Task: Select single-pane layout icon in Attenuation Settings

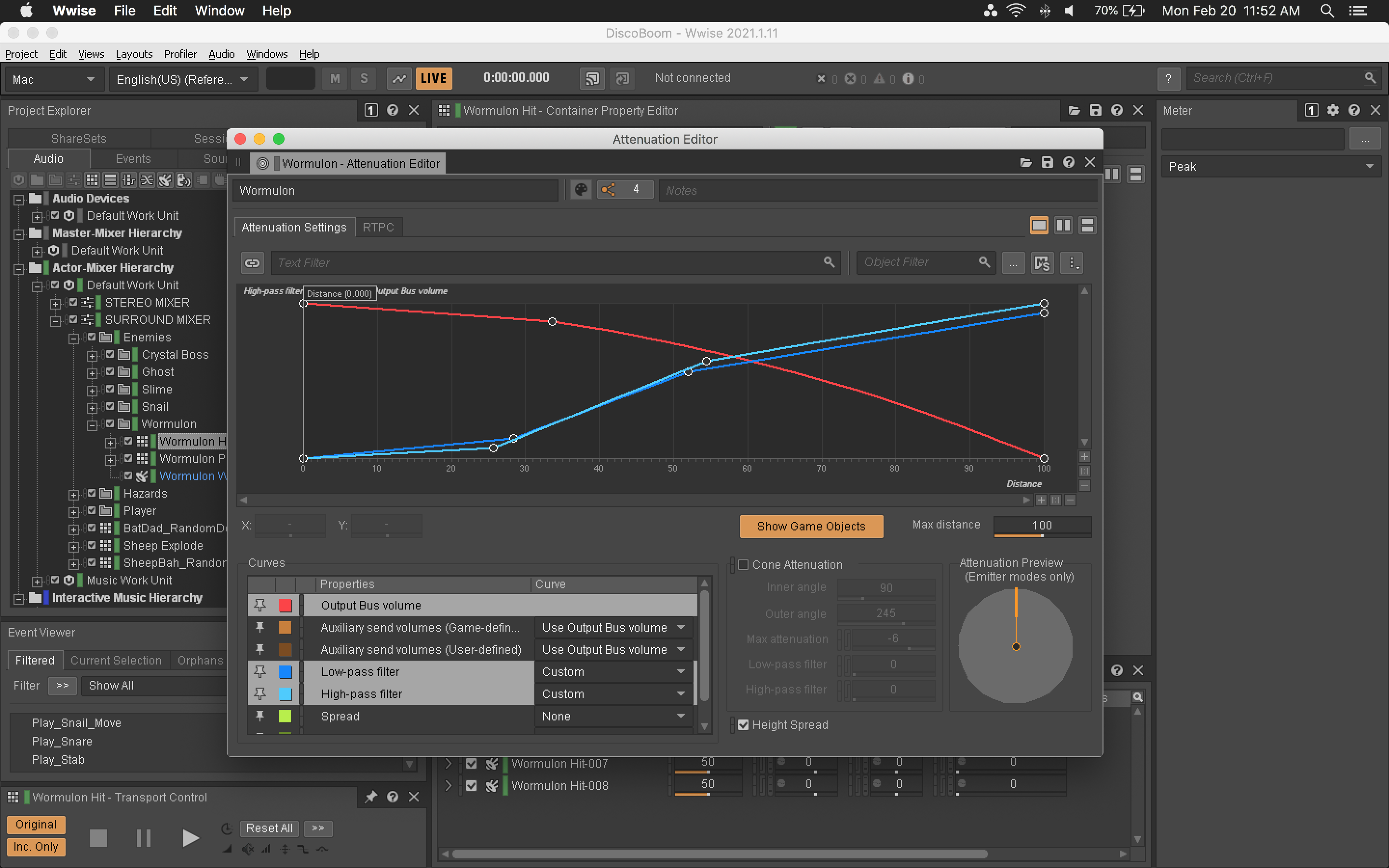Action: coord(1039,225)
